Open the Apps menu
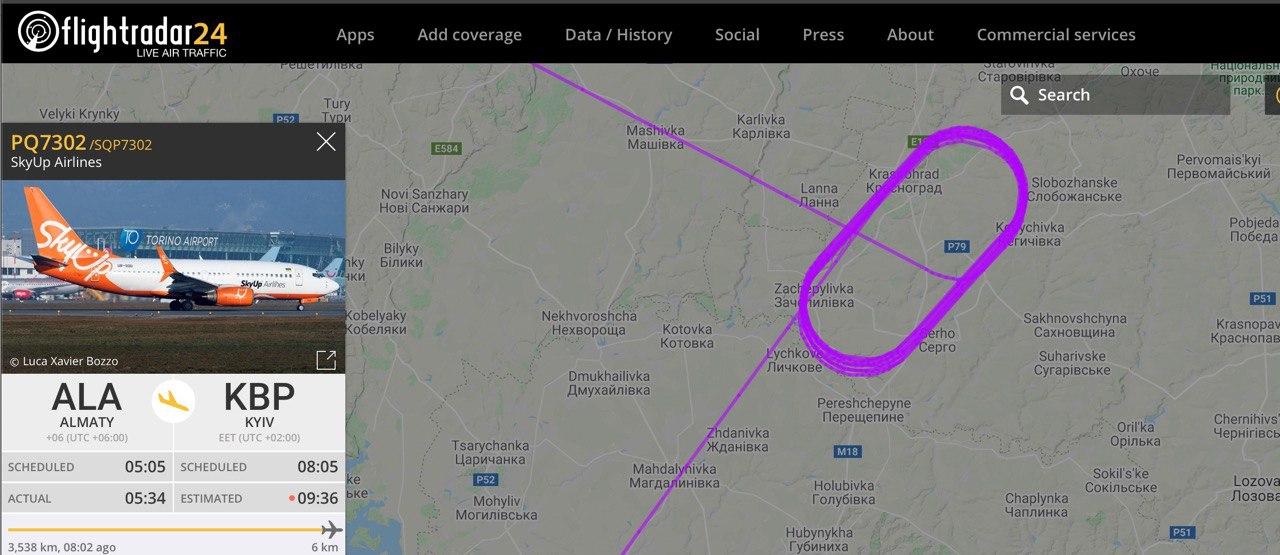The height and width of the screenshot is (555, 1280). (355, 35)
